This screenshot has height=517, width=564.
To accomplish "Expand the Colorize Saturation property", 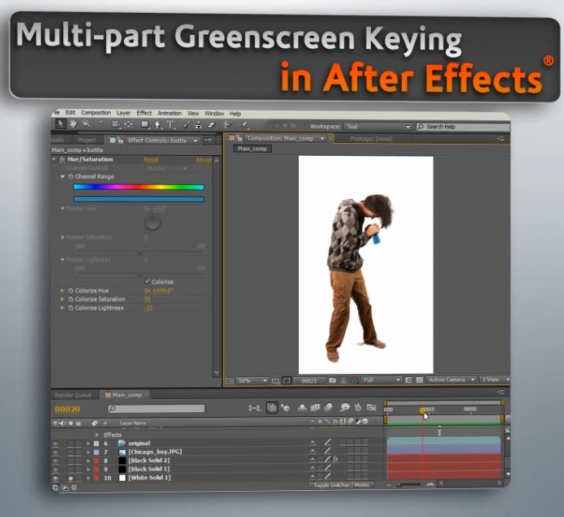I will [62, 299].
